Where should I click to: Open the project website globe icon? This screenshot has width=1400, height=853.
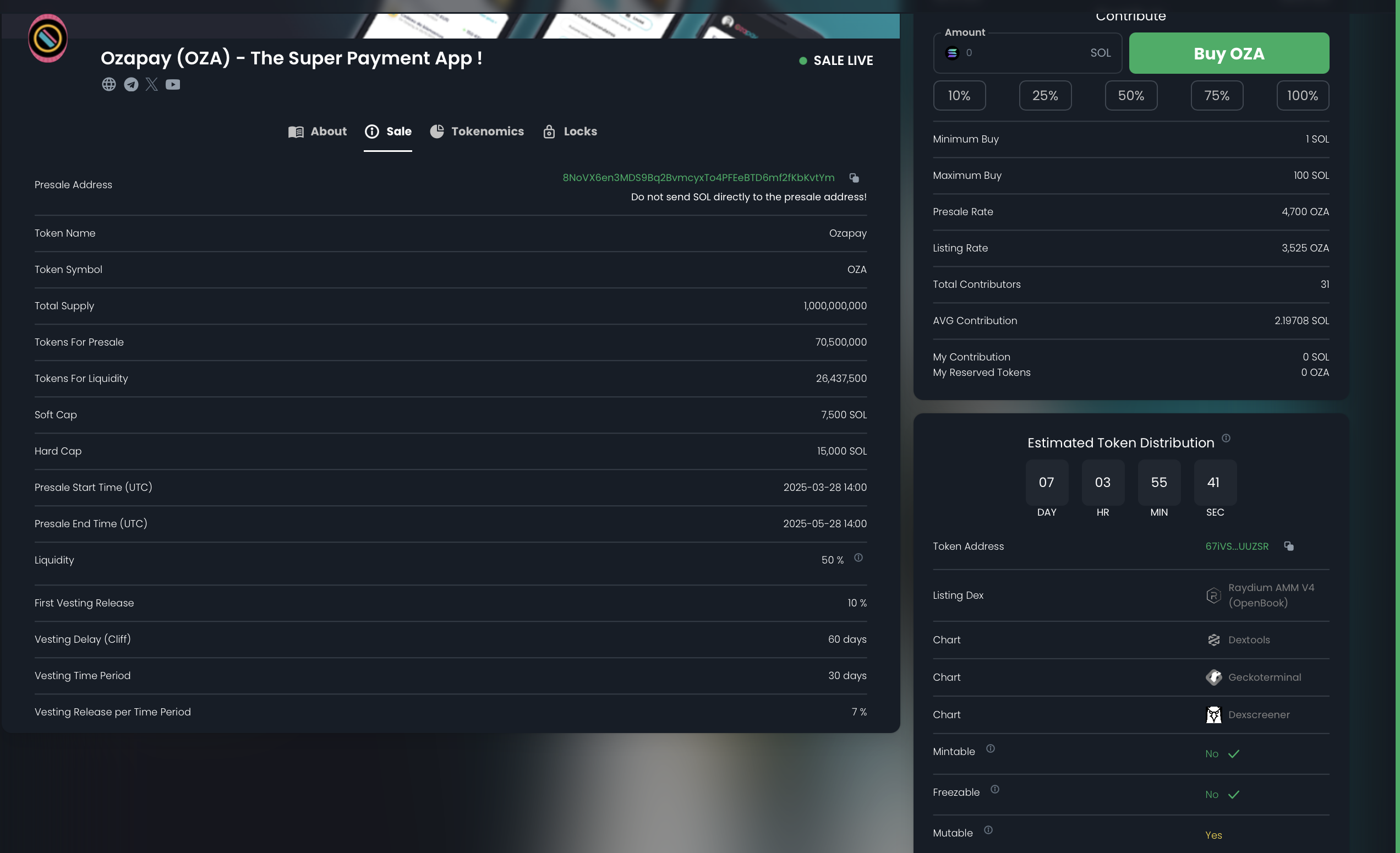(108, 84)
